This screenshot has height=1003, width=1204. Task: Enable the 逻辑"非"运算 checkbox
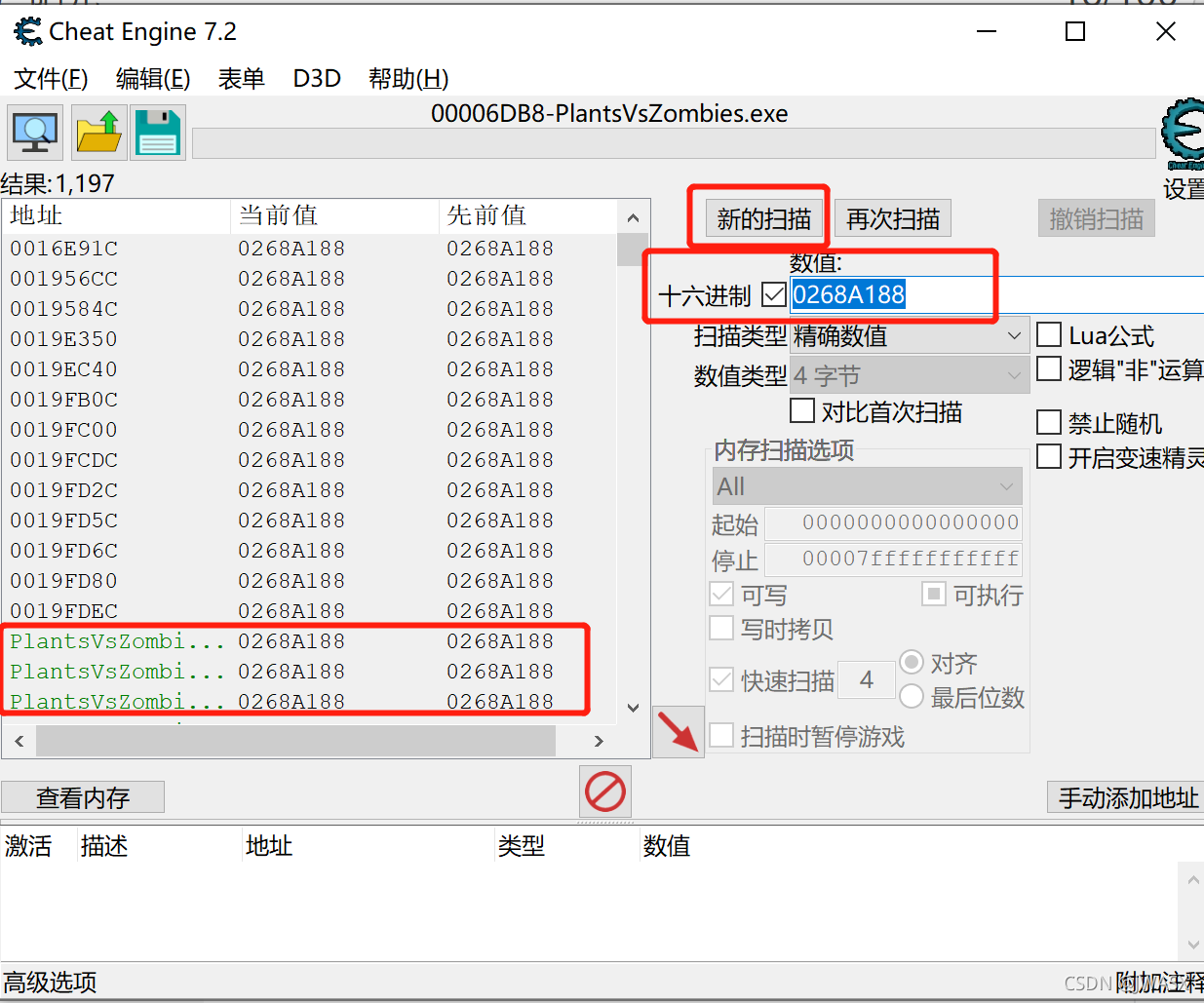click(1049, 369)
